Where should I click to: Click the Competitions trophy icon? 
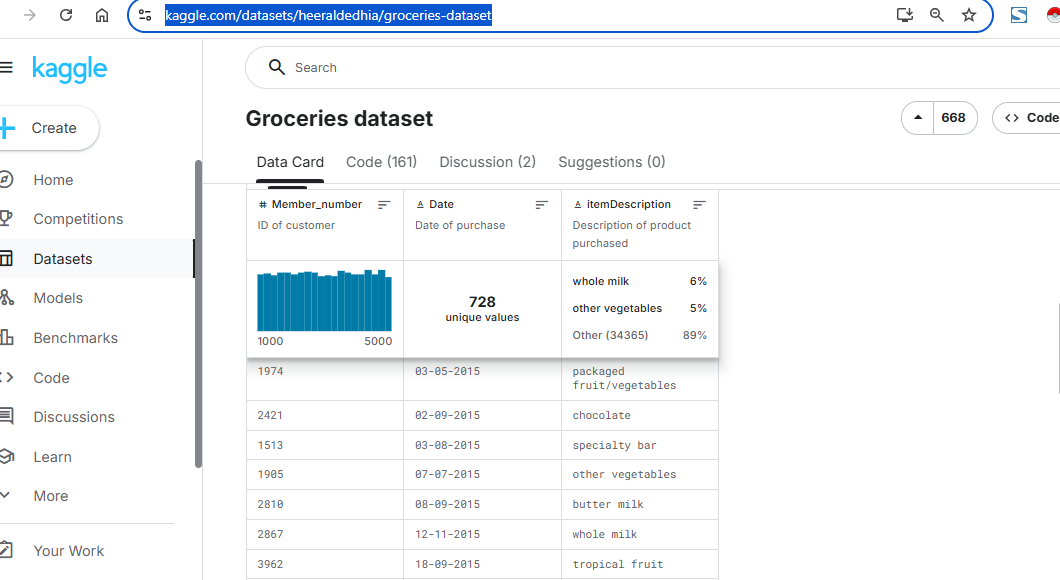click(x=6, y=219)
